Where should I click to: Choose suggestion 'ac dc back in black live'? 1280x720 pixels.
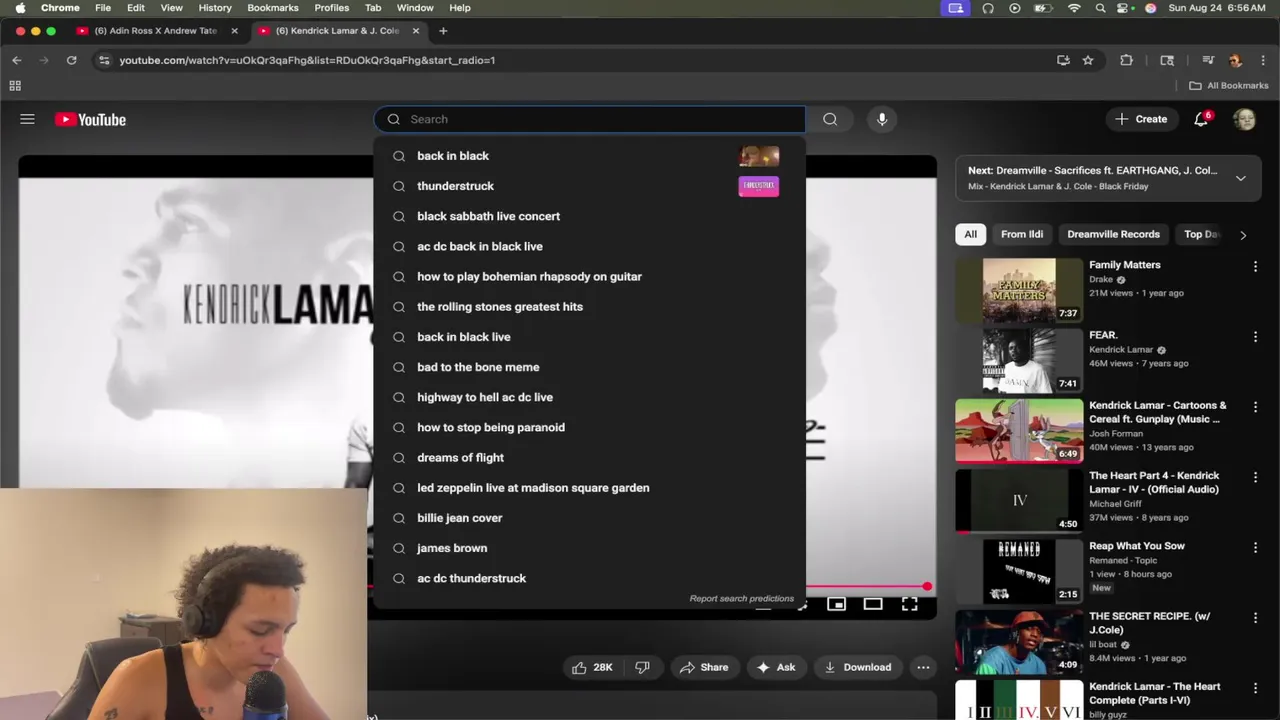pos(589,246)
